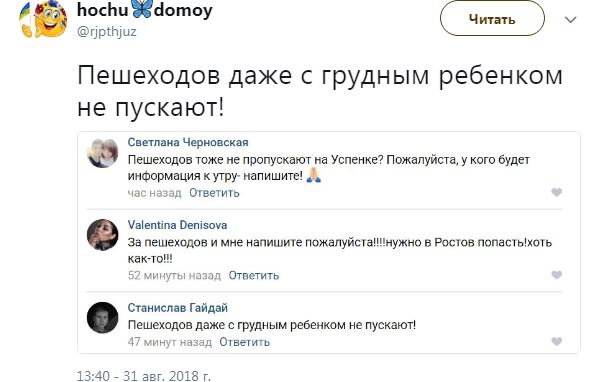596x382 pixels.
Task: Open the hochu domoy profile name
Action: point(145,10)
